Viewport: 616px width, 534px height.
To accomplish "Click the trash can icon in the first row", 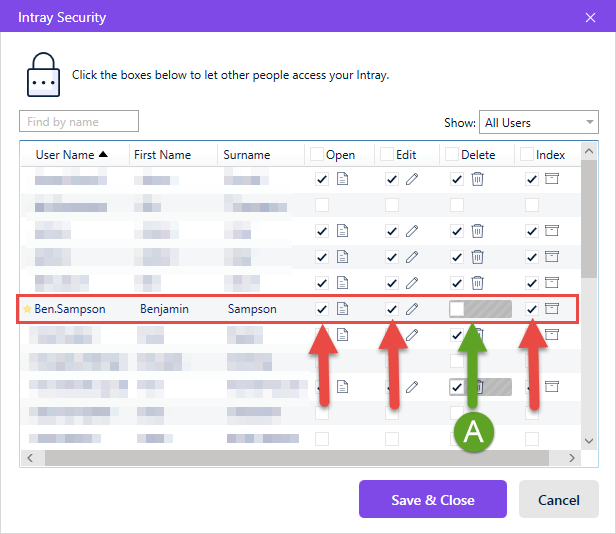I will tap(477, 179).
